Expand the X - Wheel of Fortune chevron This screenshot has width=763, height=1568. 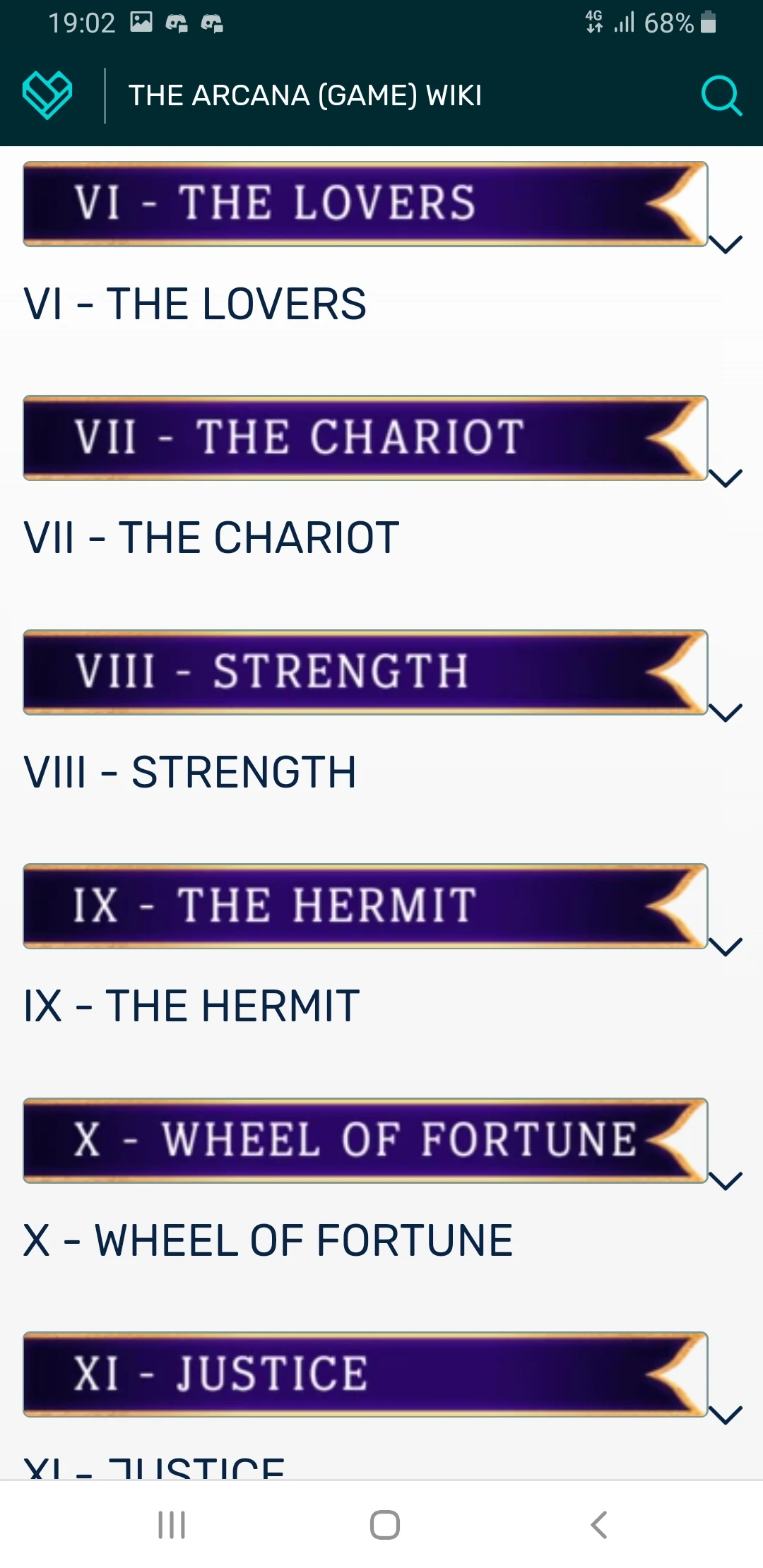pyautogui.click(x=726, y=1181)
